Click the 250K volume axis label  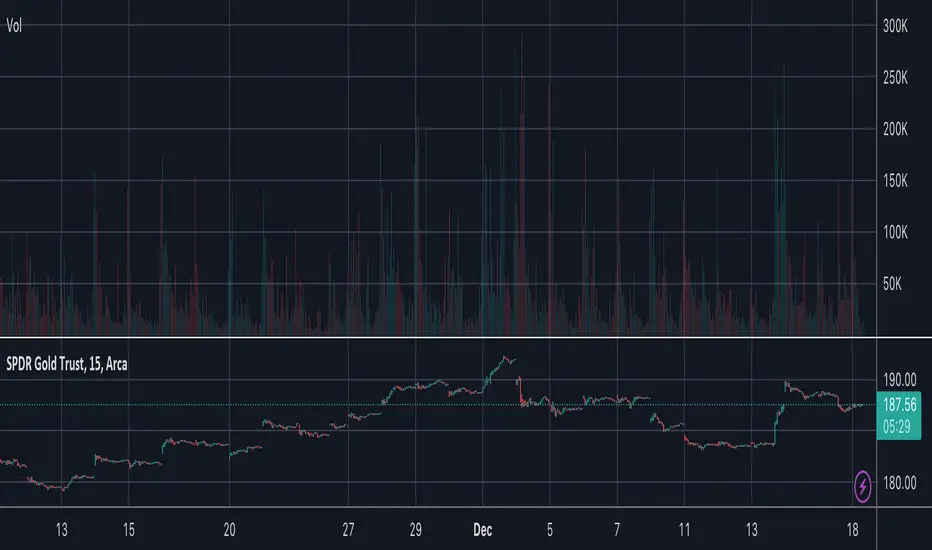pos(895,77)
